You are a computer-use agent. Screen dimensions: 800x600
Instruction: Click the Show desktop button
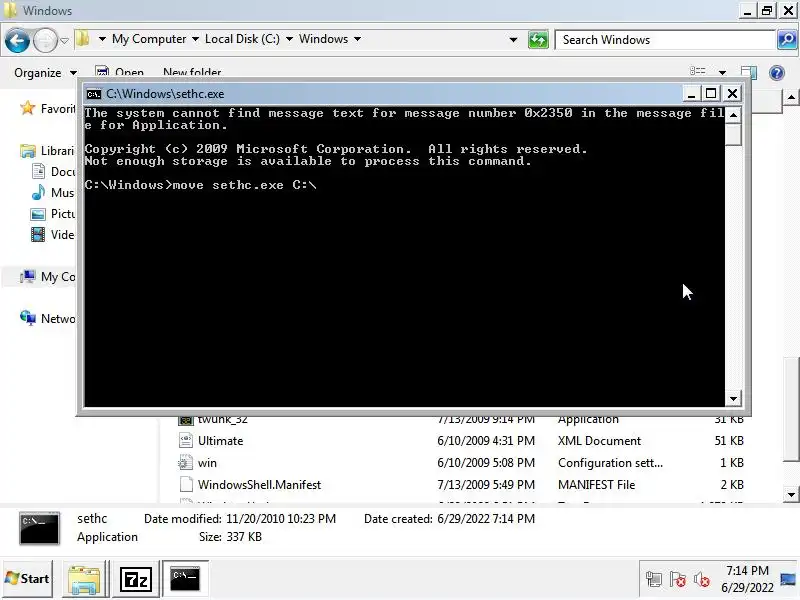[789, 579]
